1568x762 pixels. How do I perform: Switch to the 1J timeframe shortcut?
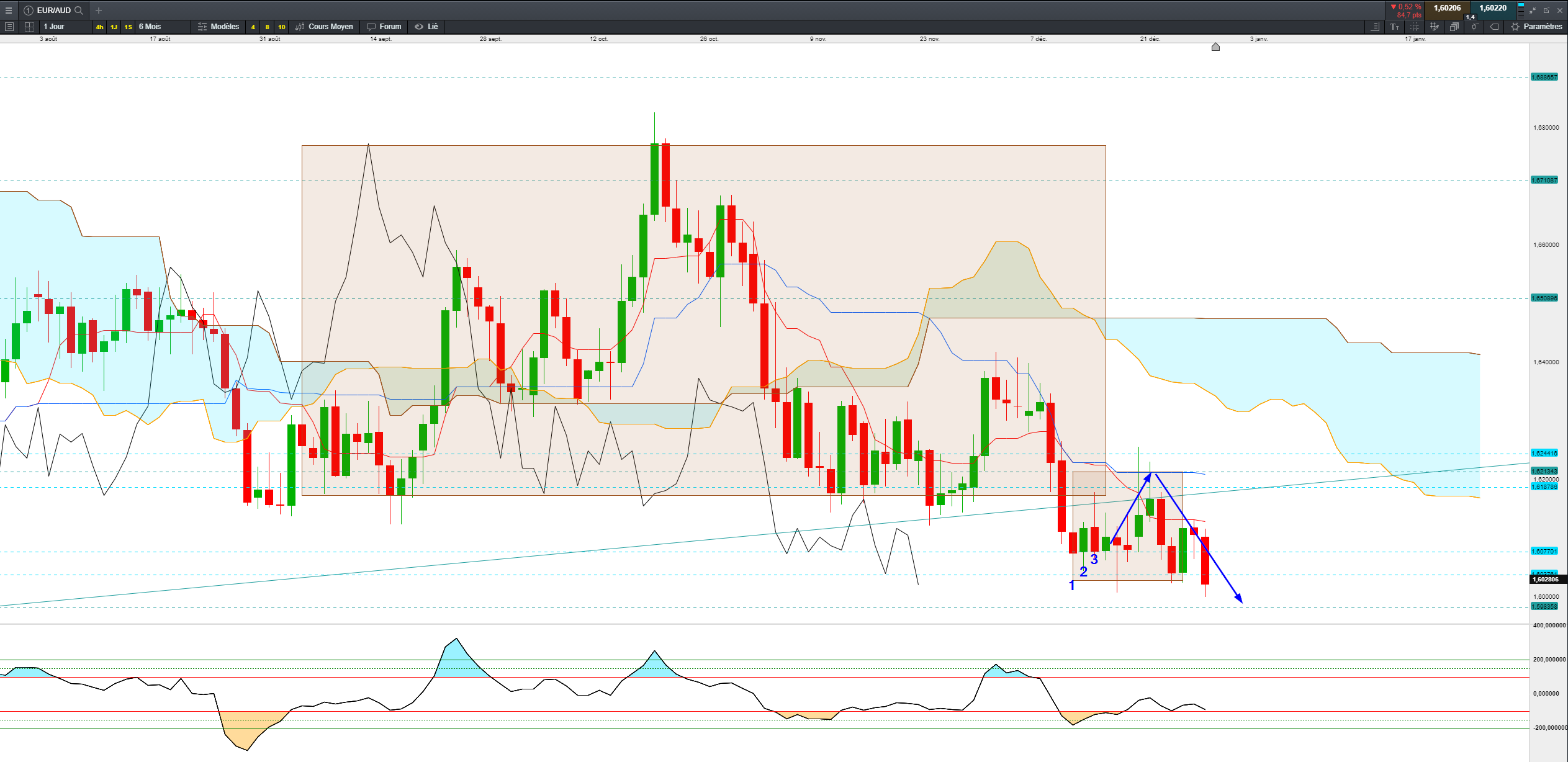[x=114, y=27]
